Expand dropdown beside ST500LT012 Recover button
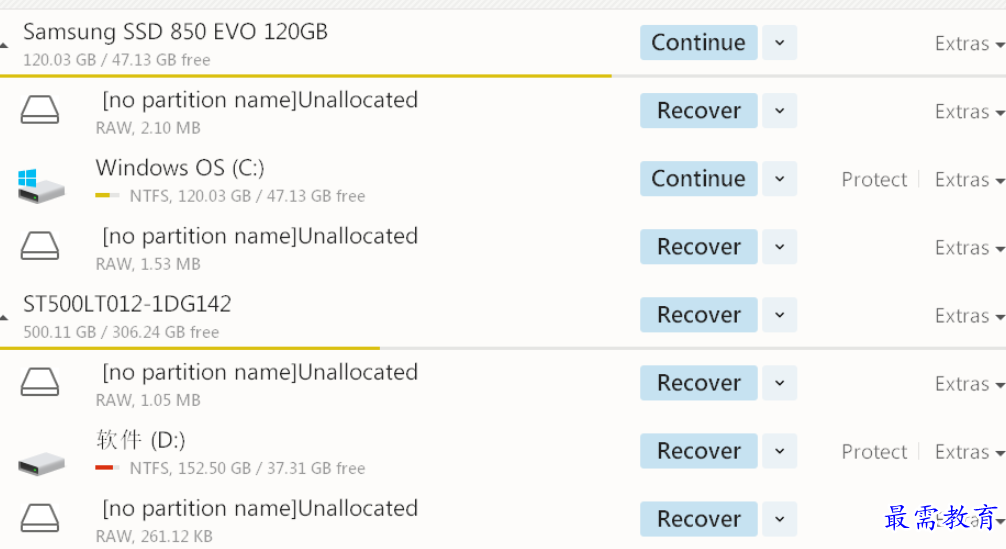 (780, 314)
